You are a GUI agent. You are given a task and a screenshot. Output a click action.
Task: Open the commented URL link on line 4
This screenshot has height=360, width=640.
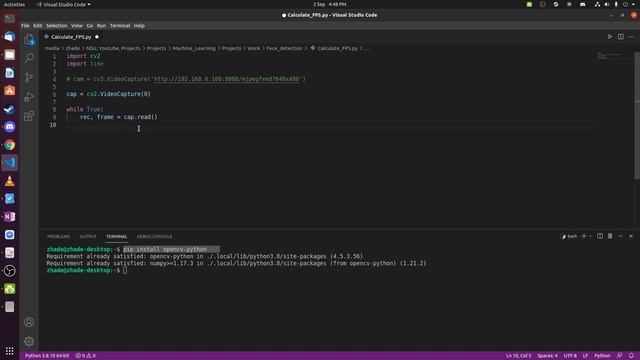(x=227, y=79)
